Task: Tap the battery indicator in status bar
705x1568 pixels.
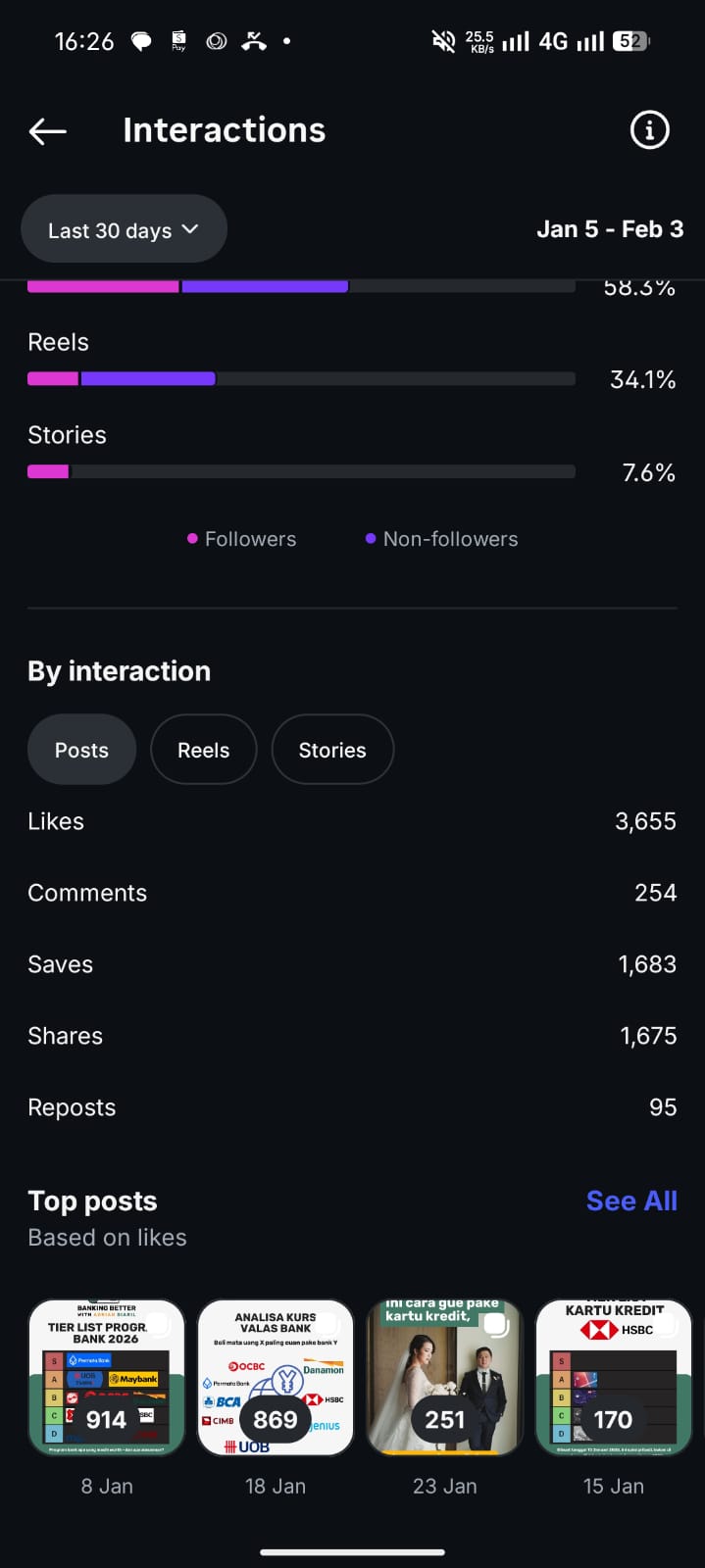Action: (630, 41)
